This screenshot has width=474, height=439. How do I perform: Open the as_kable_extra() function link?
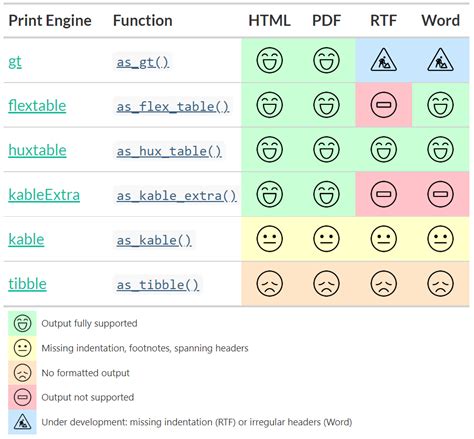(176, 196)
